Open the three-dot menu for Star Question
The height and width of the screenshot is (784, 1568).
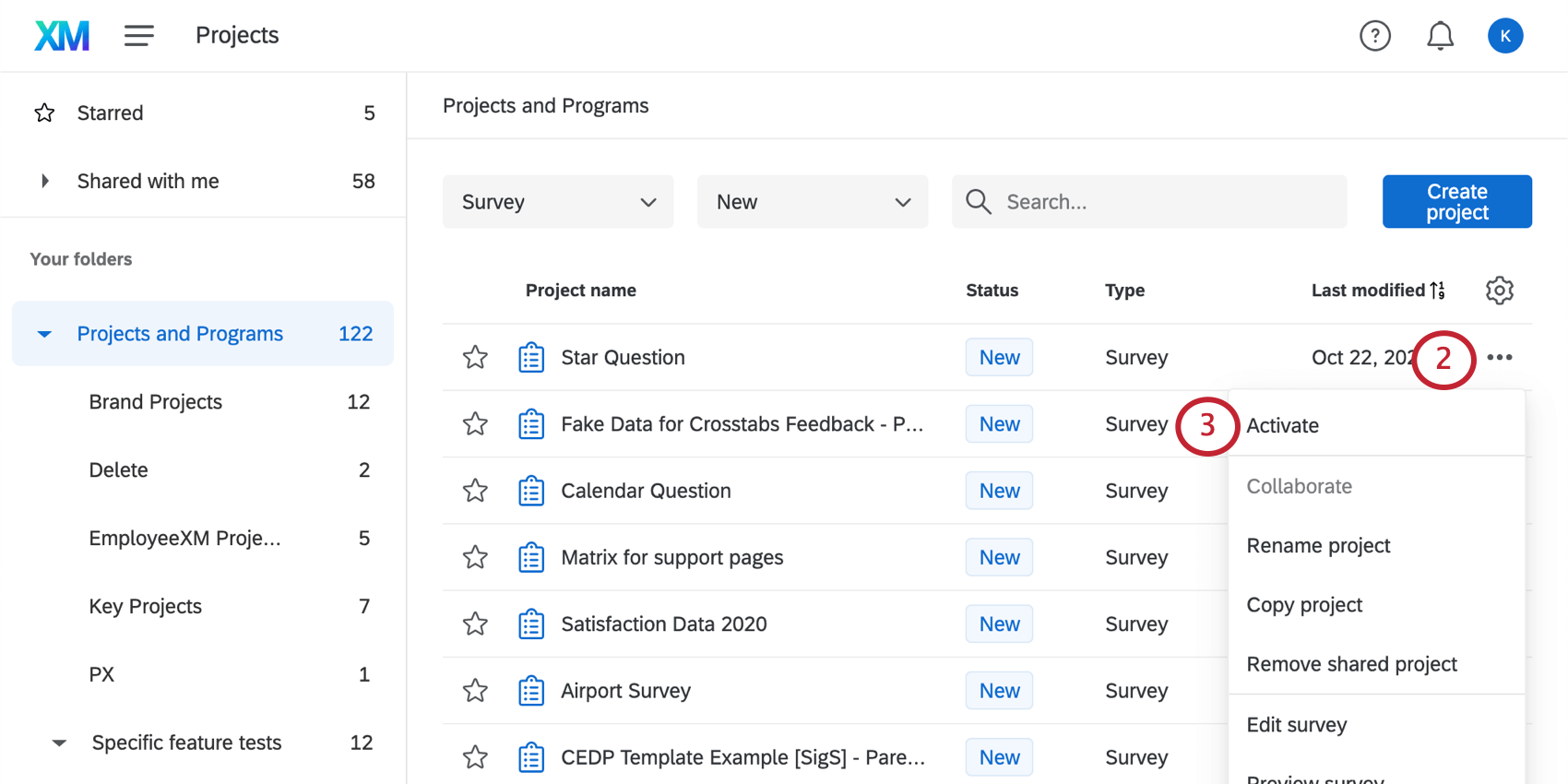click(1499, 358)
